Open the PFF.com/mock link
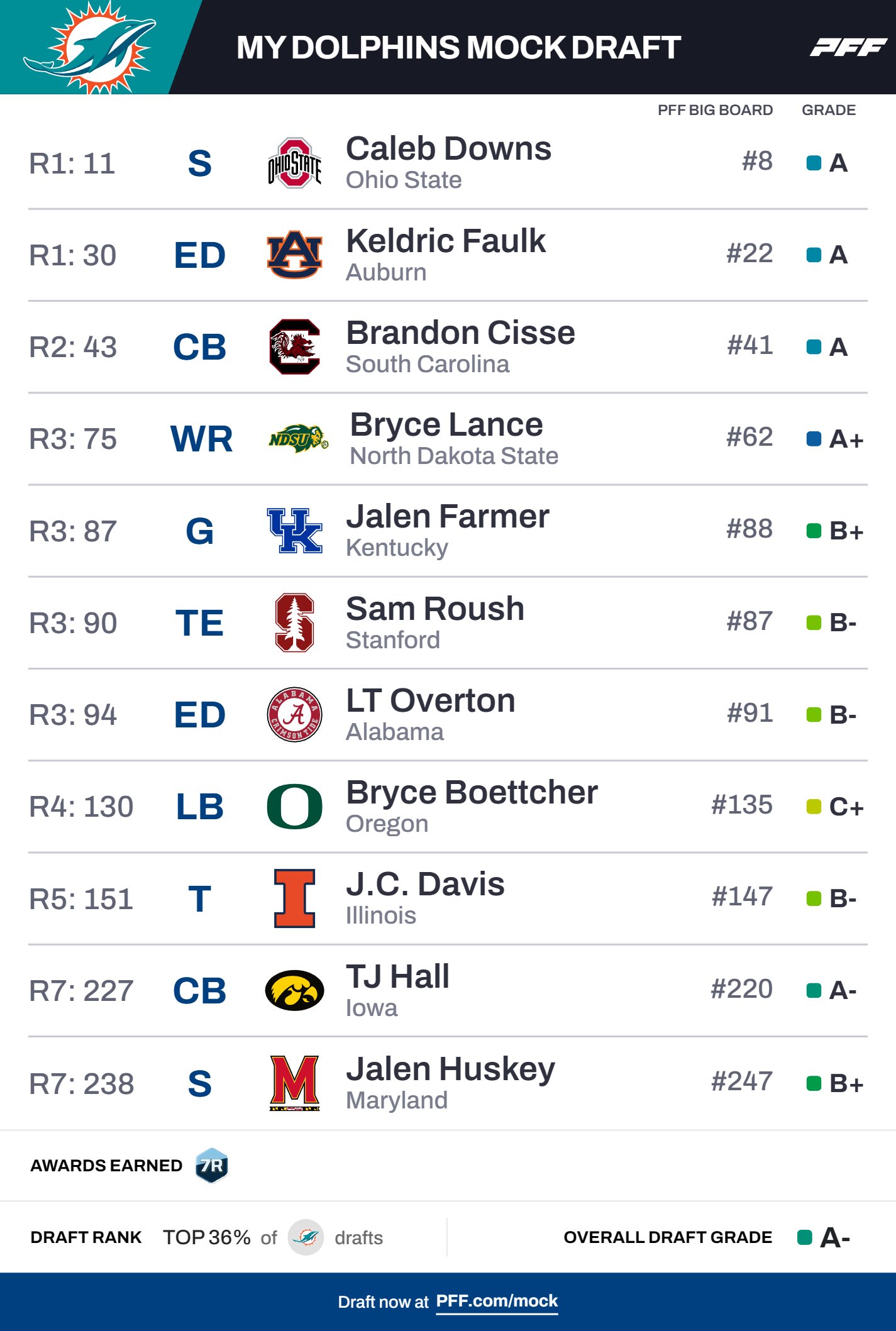The height and width of the screenshot is (1331, 896). tap(497, 1301)
